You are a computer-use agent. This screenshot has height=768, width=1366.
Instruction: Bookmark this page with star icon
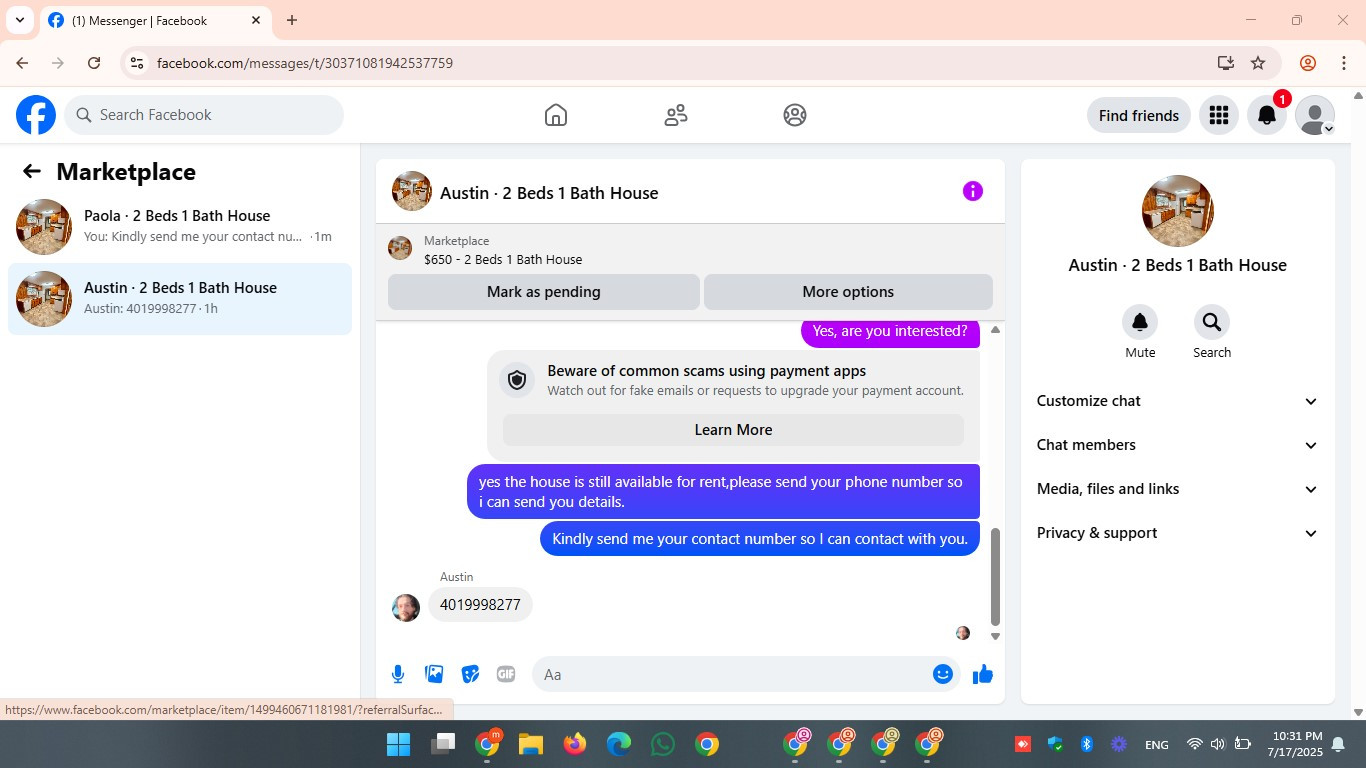click(1258, 63)
